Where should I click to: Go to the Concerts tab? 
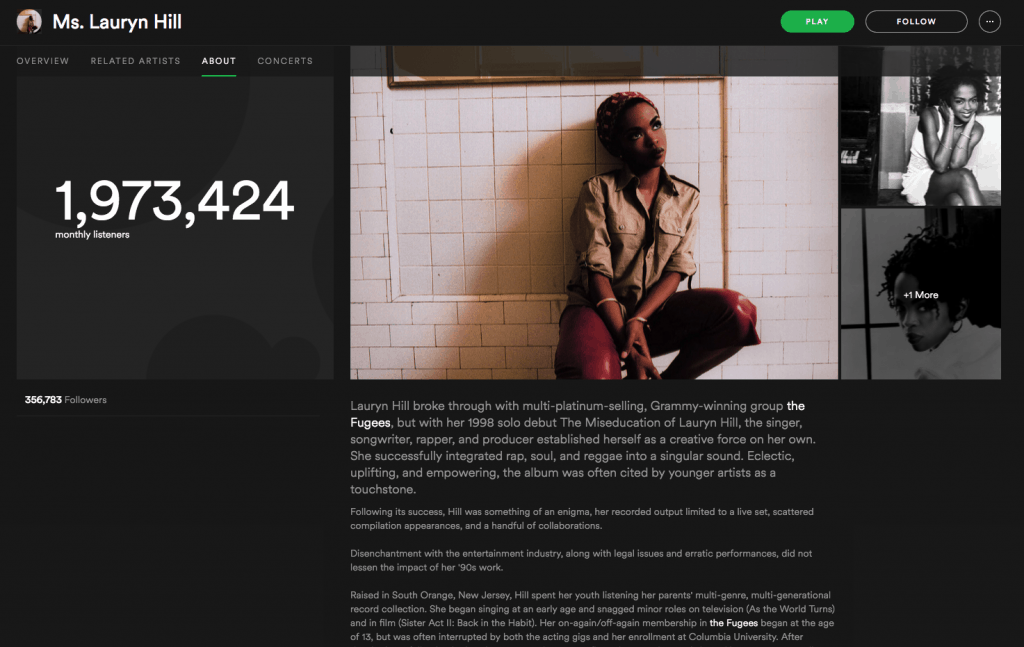tap(285, 61)
